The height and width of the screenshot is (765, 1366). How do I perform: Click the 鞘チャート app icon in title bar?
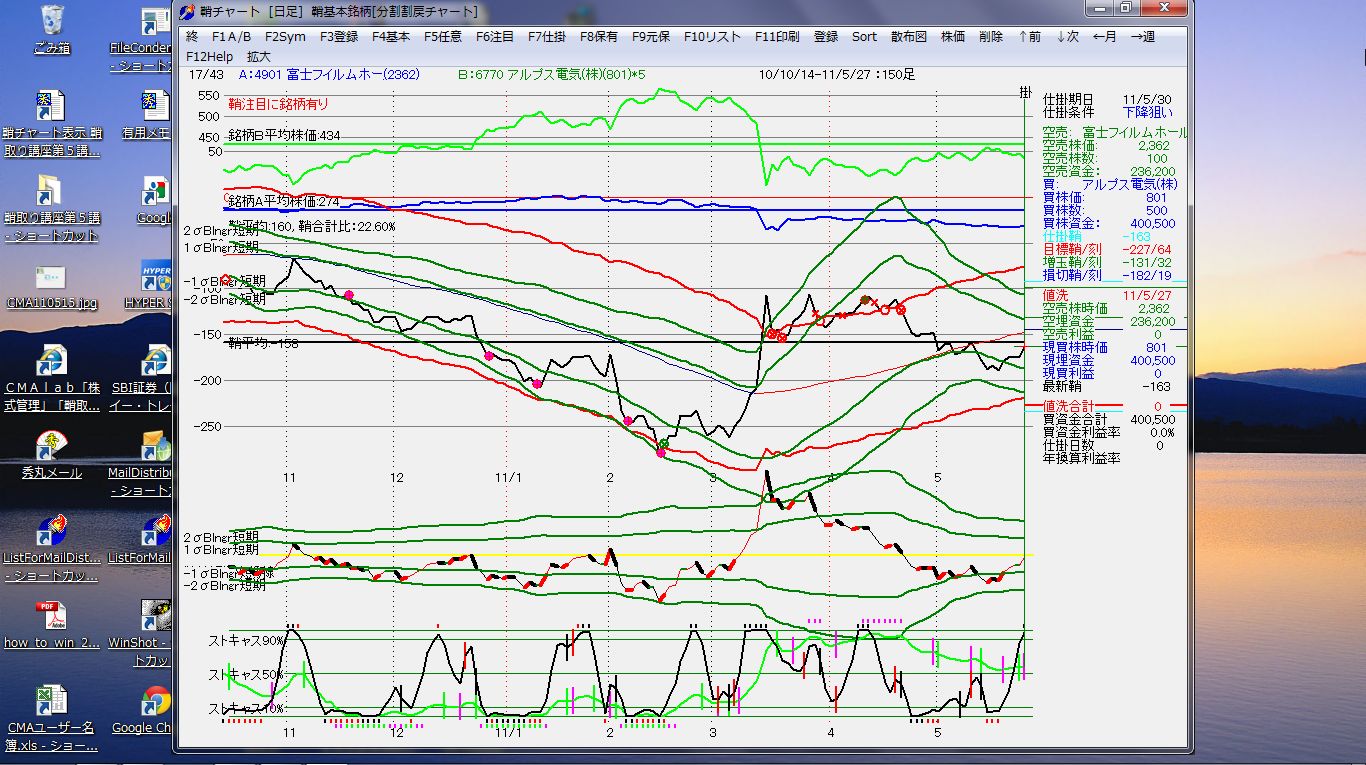187,11
